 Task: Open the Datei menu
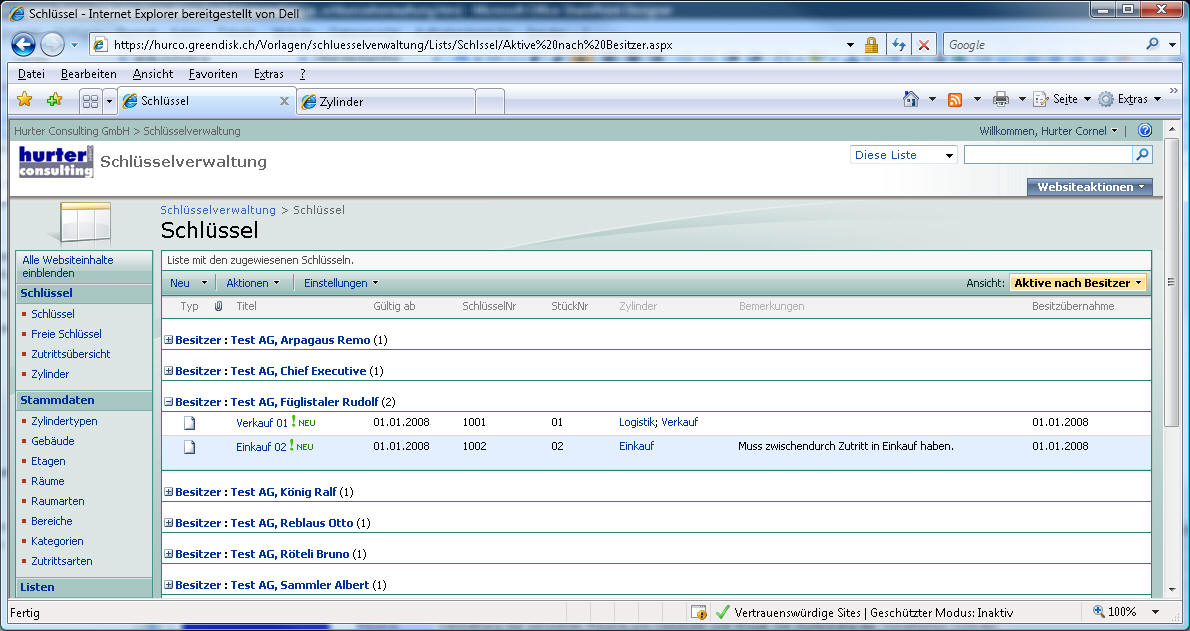(31, 74)
